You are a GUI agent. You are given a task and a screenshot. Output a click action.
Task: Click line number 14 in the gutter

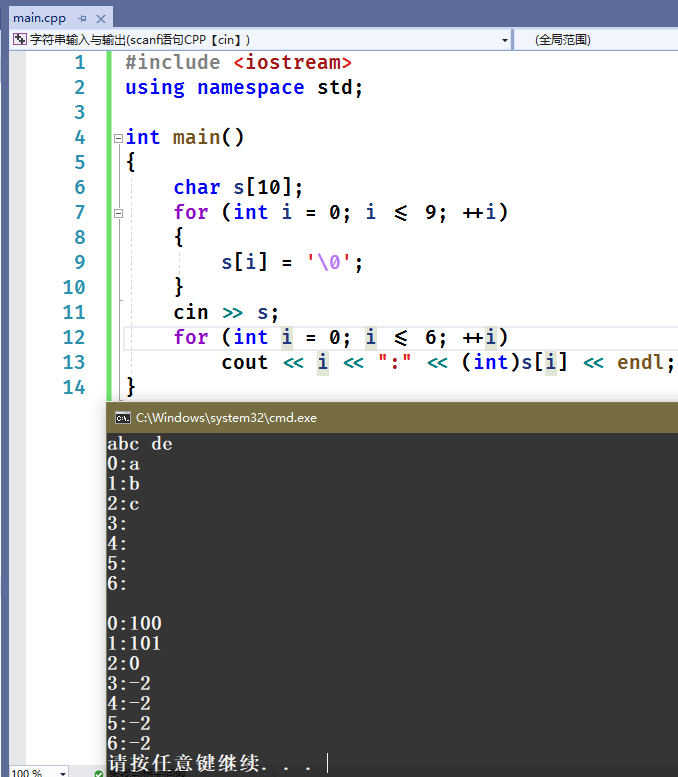[x=74, y=387]
